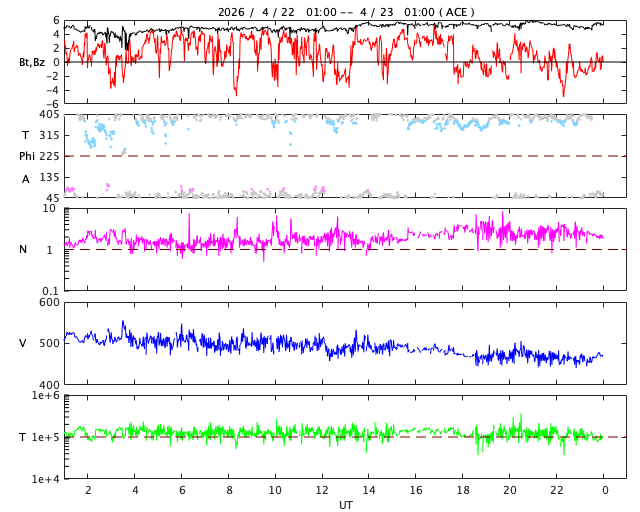The height and width of the screenshot is (512, 640).
Task: Click the 0.1 tick on density axis
Action: (49, 291)
